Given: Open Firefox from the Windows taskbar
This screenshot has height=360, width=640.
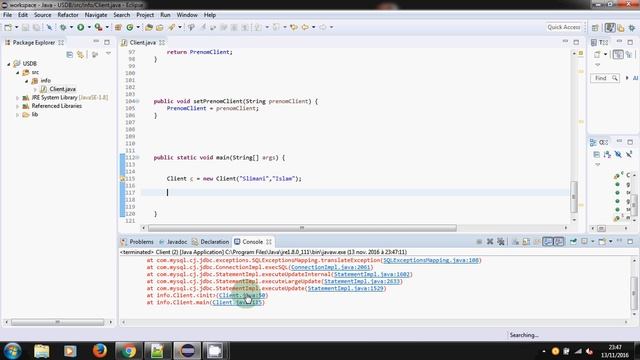Looking at the screenshot, I should [99, 351].
